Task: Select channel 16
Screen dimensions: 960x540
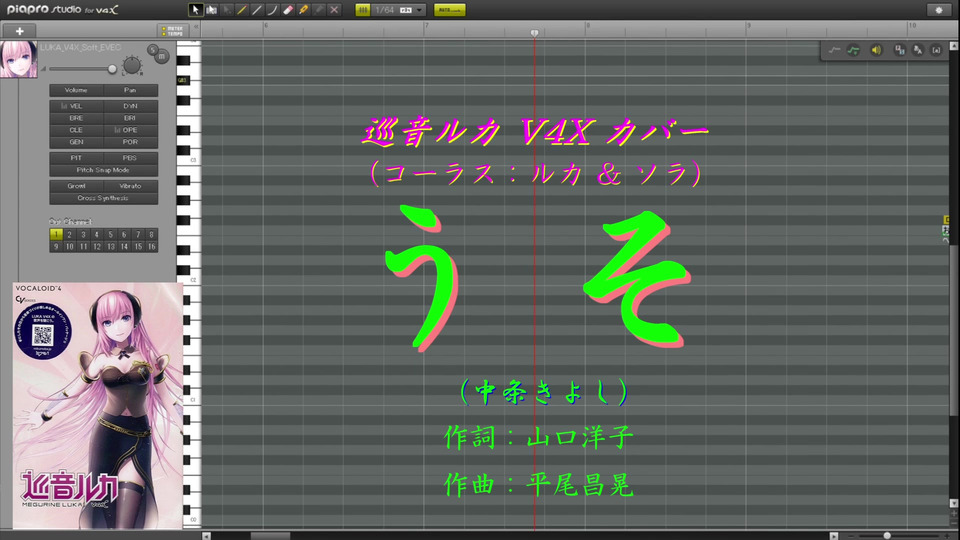Action: coord(151,247)
